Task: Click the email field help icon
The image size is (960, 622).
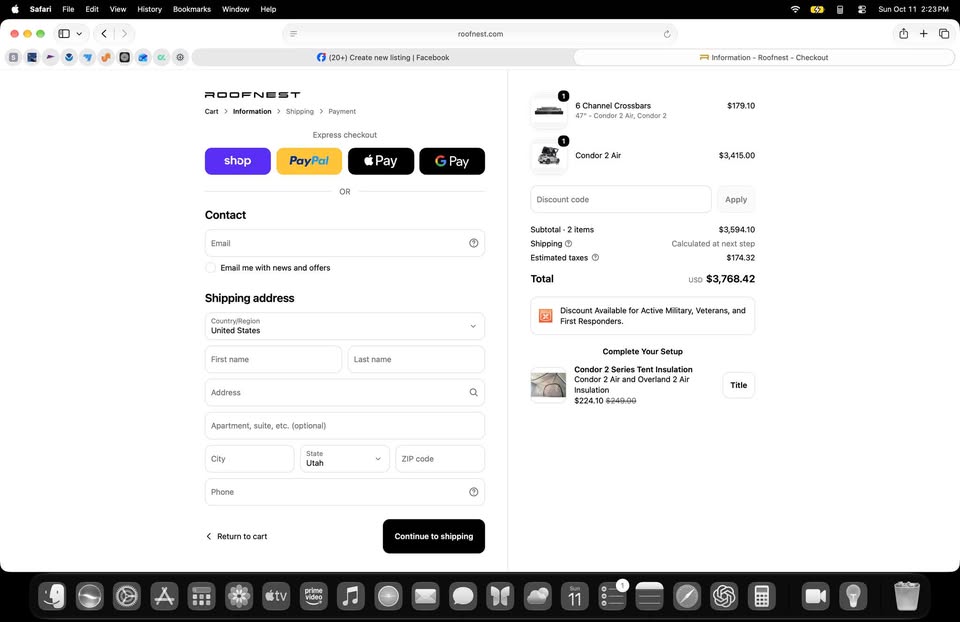Action: 473,243
